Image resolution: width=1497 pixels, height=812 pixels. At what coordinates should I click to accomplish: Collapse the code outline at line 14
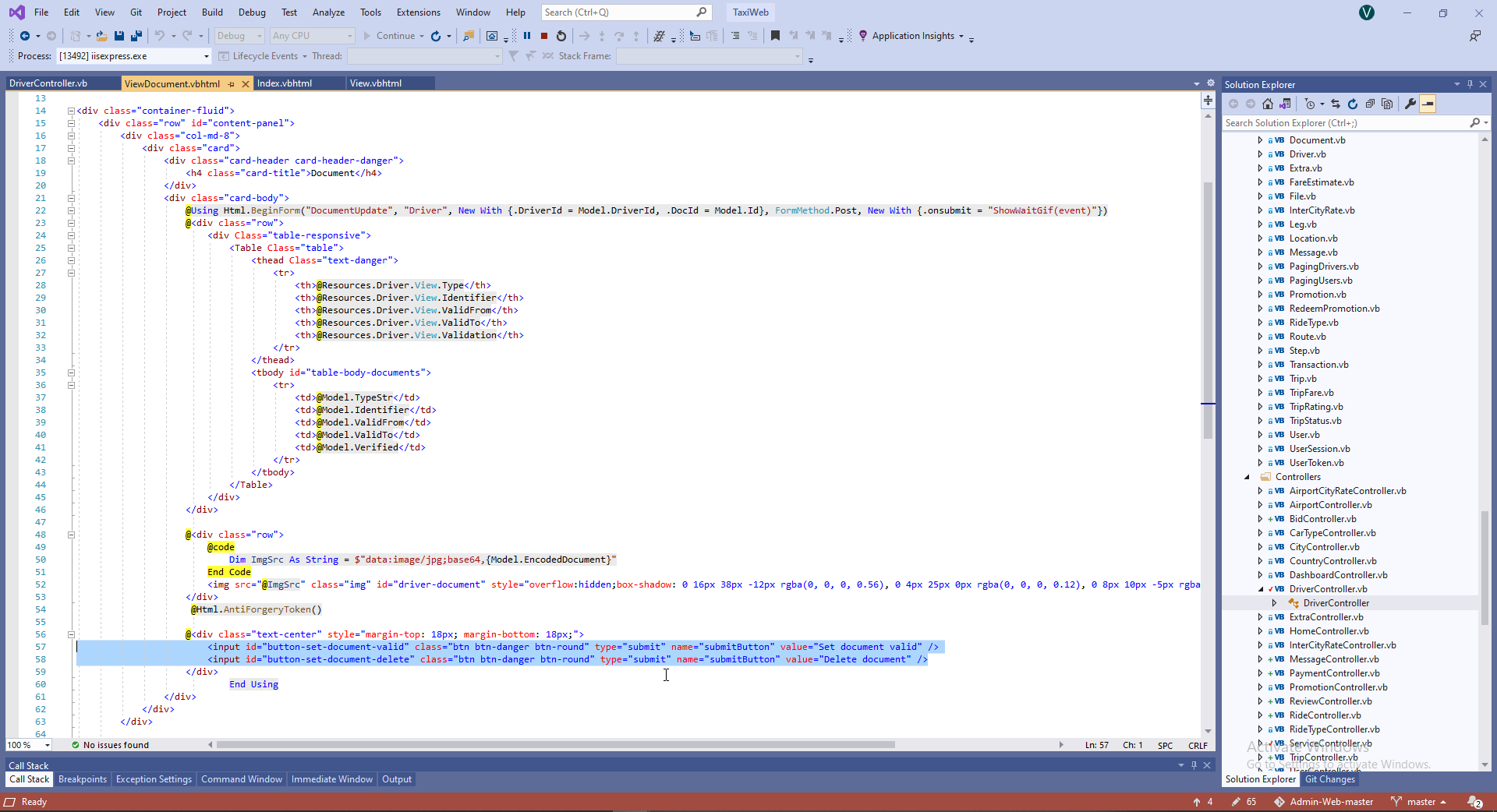pyautogui.click(x=71, y=111)
